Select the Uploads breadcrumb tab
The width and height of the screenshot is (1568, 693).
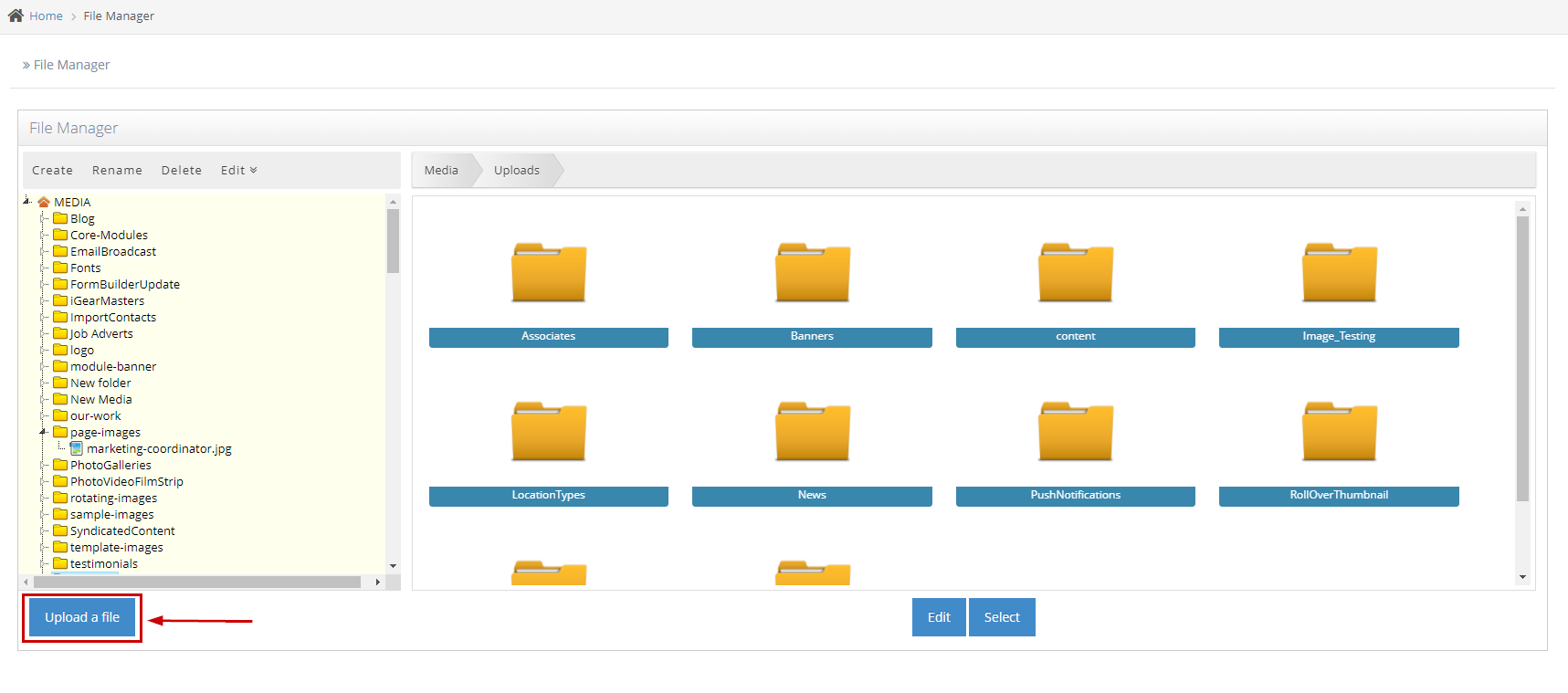click(x=516, y=170)
